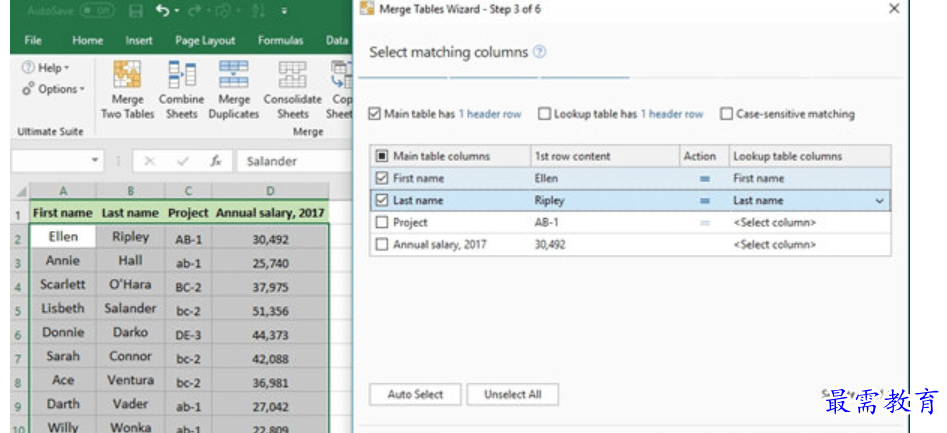Click the Save icon in Quick Access
This screenshot has width=947, height=433.
click(x=136, y=11)
